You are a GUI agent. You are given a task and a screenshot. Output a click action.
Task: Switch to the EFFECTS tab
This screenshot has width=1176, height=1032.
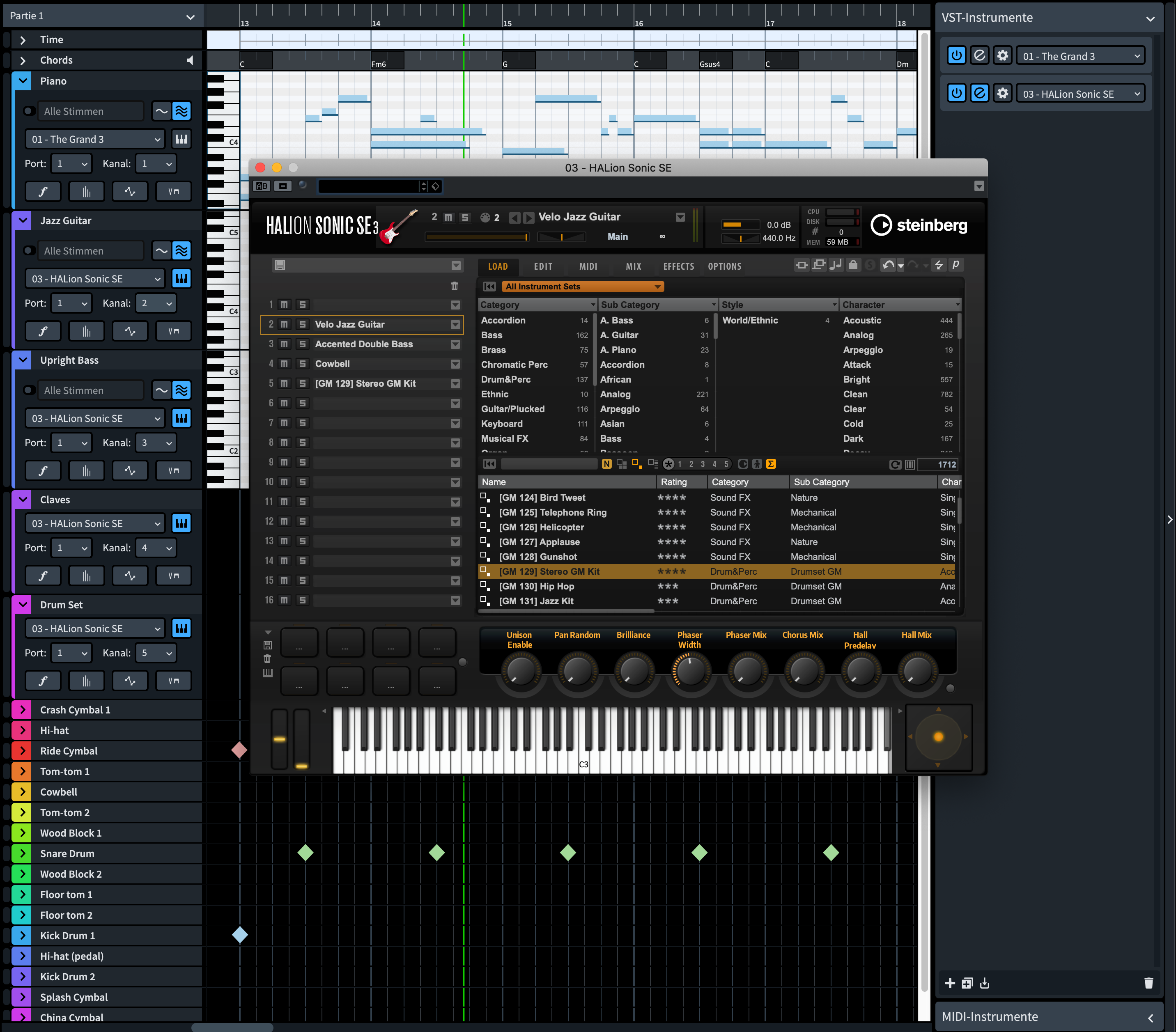click(x=678, y=266)
